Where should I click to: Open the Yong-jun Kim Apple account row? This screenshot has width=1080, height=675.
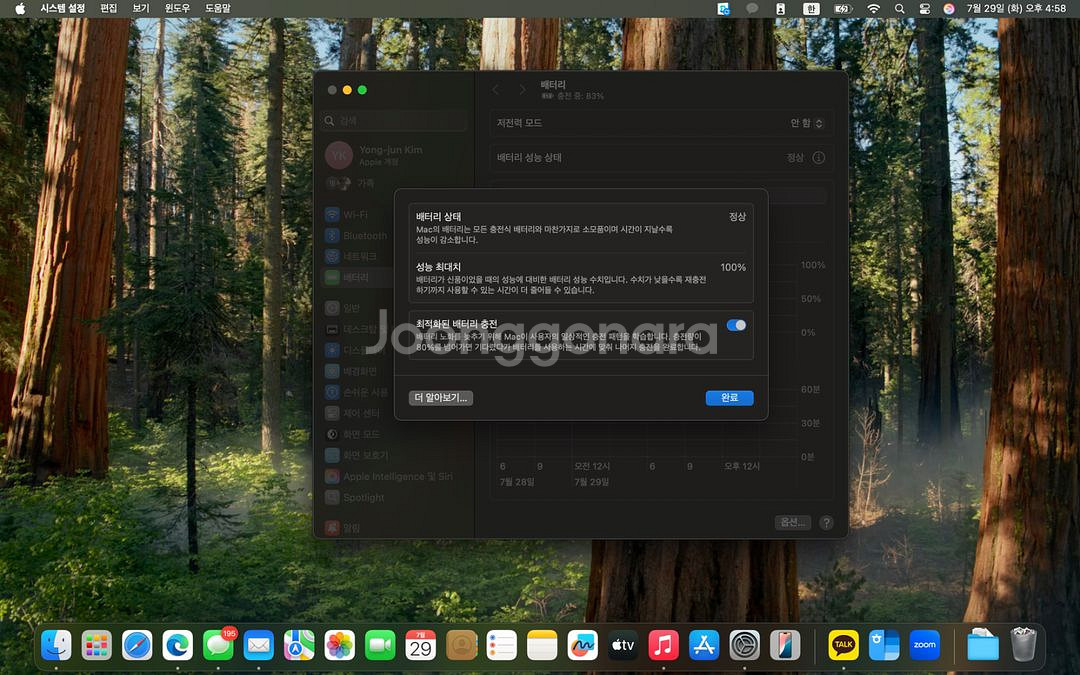point(394,156)
